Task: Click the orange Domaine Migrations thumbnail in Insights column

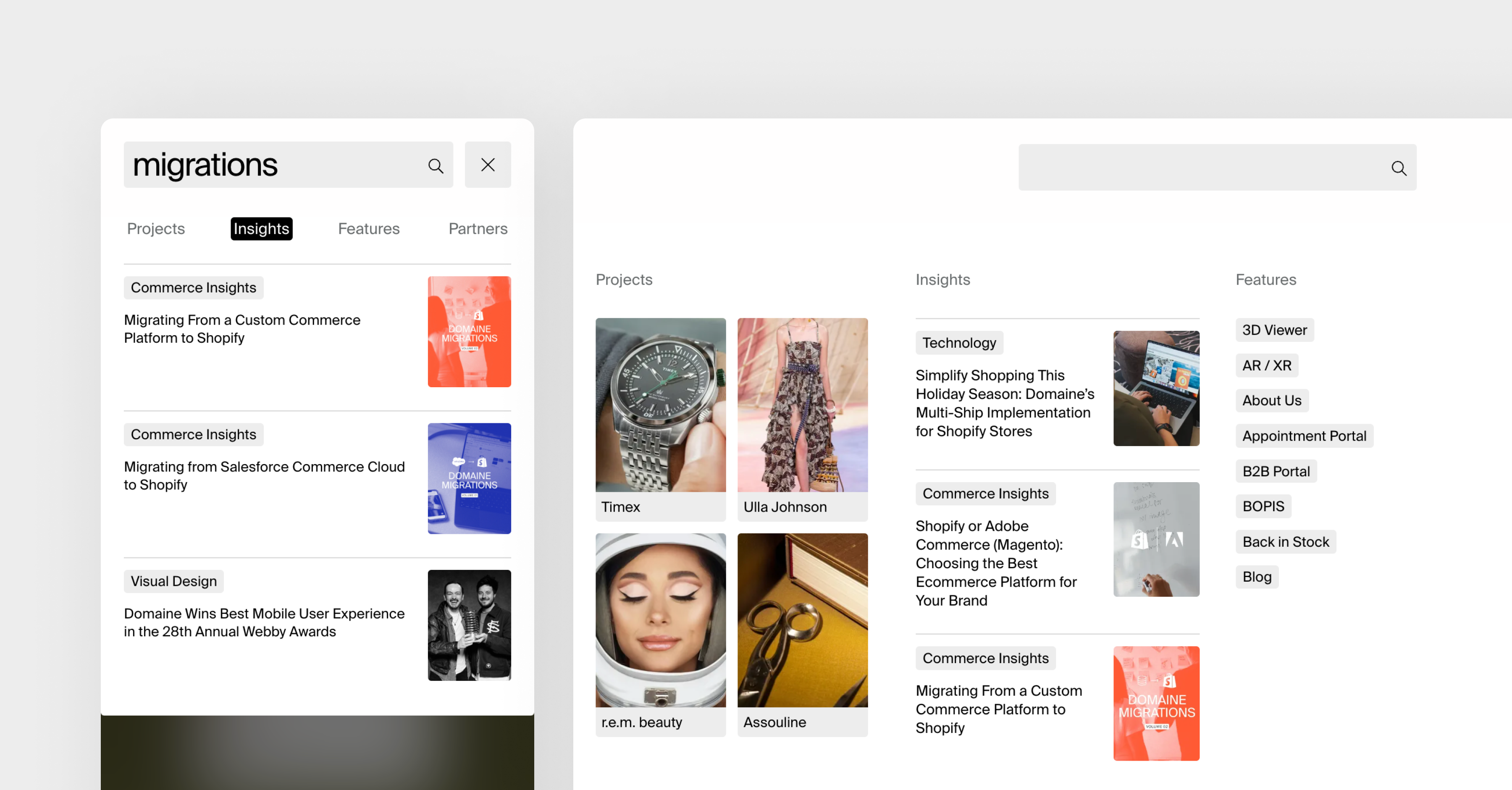Action: 1156,703
